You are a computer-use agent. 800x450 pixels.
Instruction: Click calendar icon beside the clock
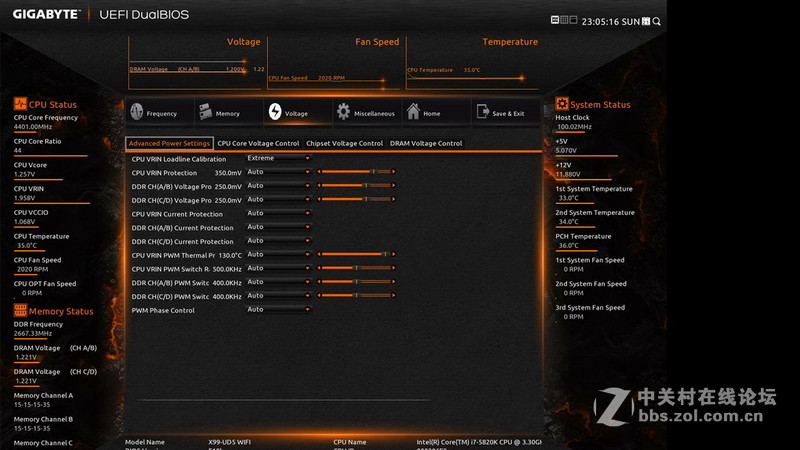click(x=646, y=21)
